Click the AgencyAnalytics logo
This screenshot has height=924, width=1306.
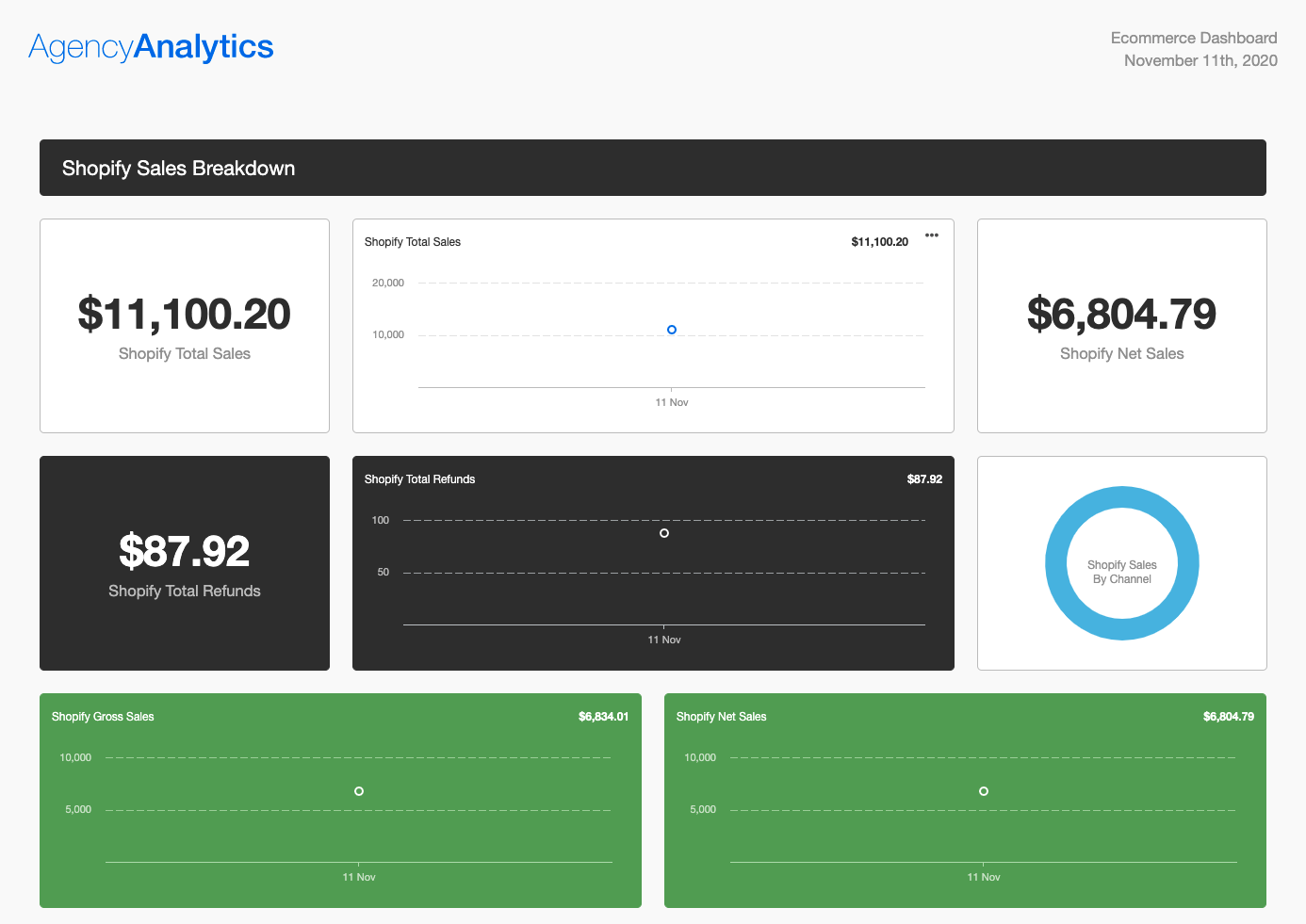coord(151,47)
